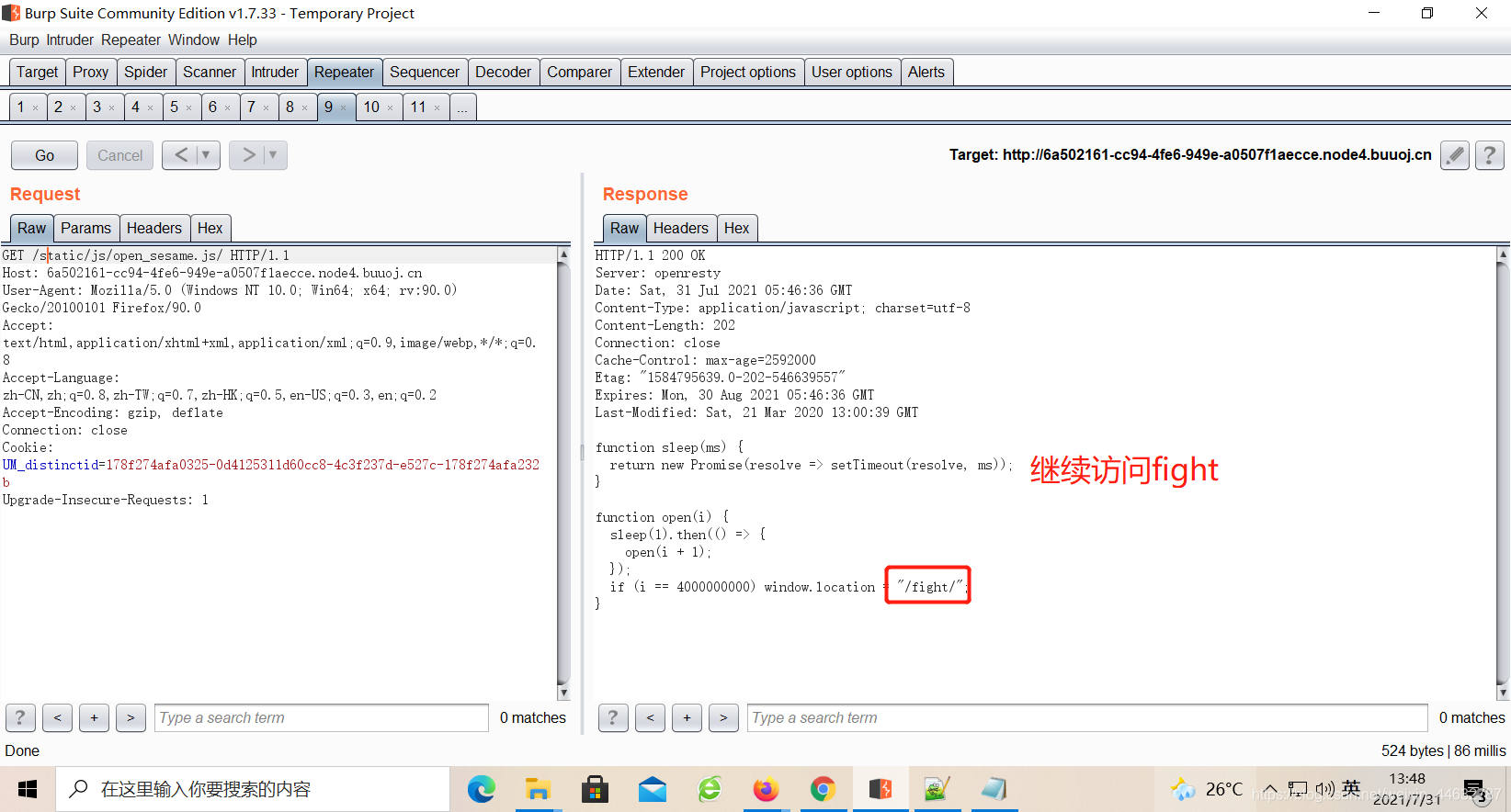The height and width of the screenshot is (812, 1511).
Task: Open the Alerts tab
Action: point(926,72)
